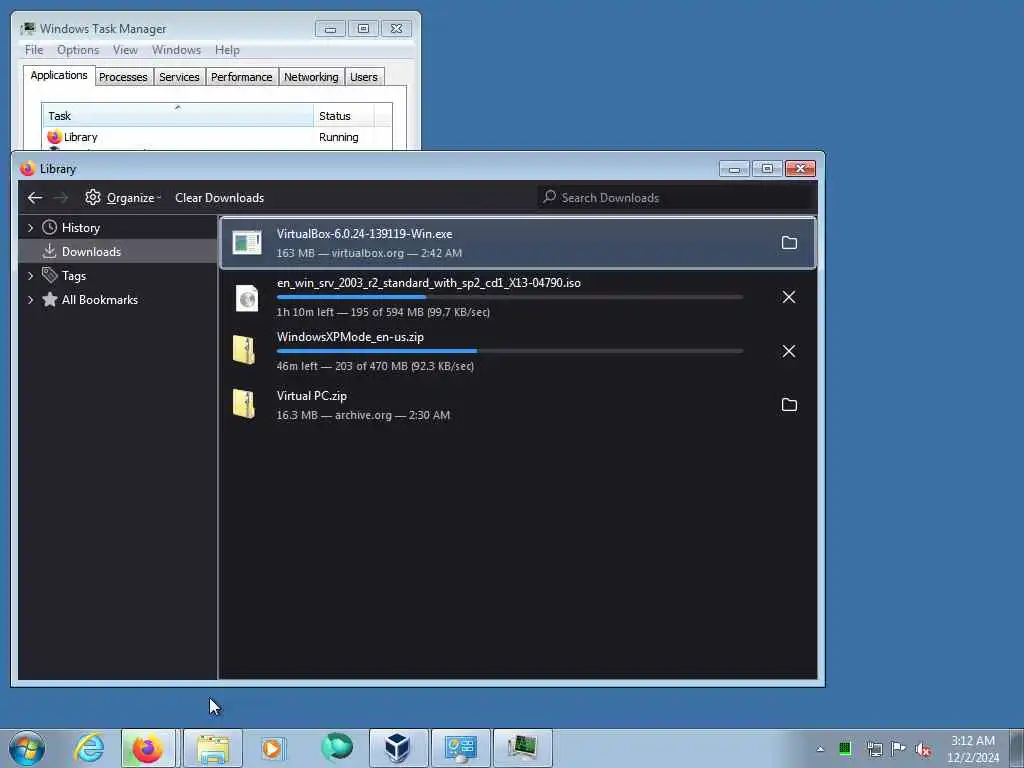The image size is (1024, 768).
Task: Open VirtualBox cube icon on taskbar
Action: pos(398,748)
